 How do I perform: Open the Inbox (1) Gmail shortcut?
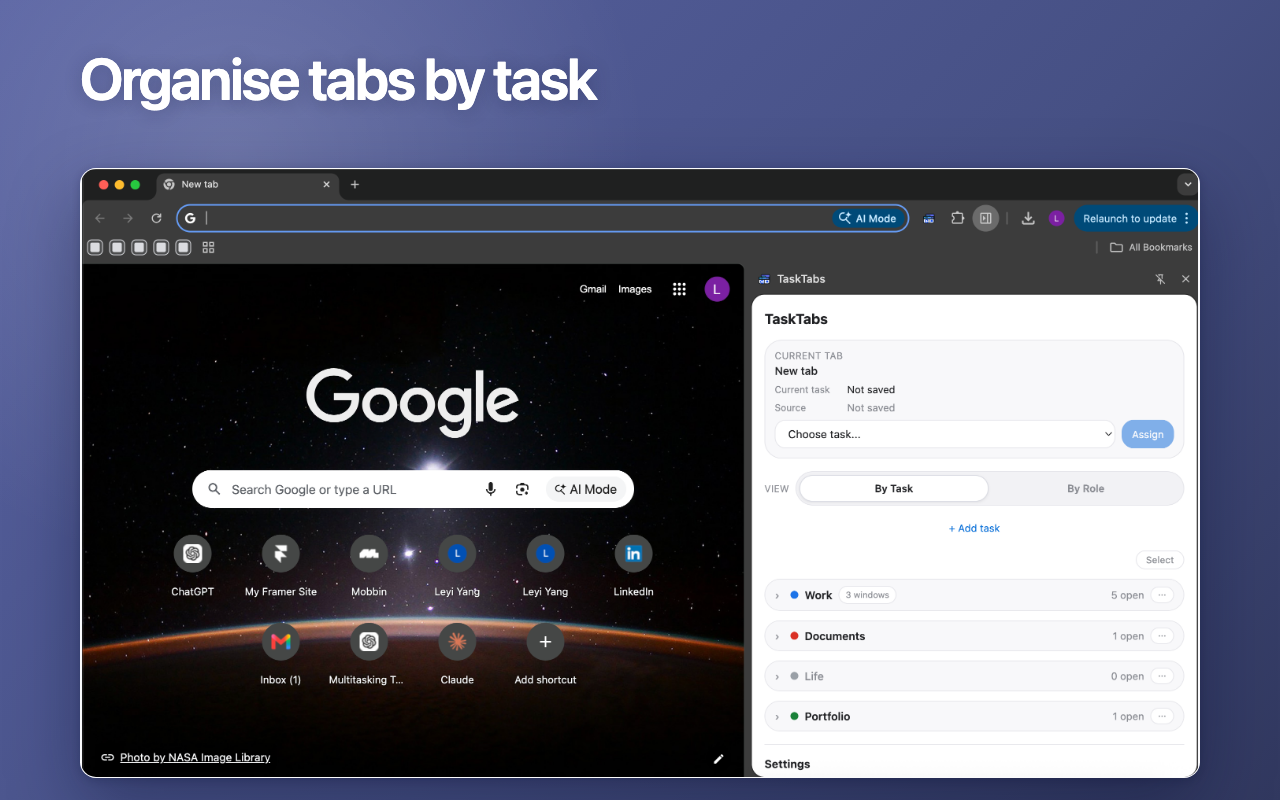[281, 654]
